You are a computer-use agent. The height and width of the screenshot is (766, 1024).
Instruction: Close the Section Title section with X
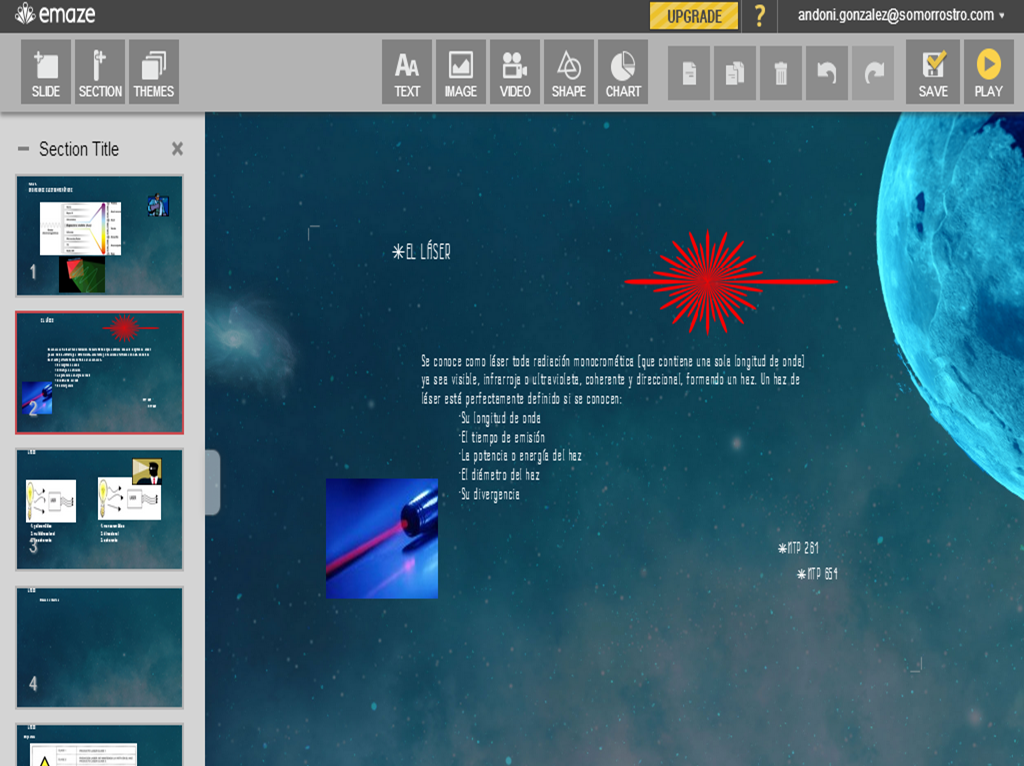[x=177, y=149]
